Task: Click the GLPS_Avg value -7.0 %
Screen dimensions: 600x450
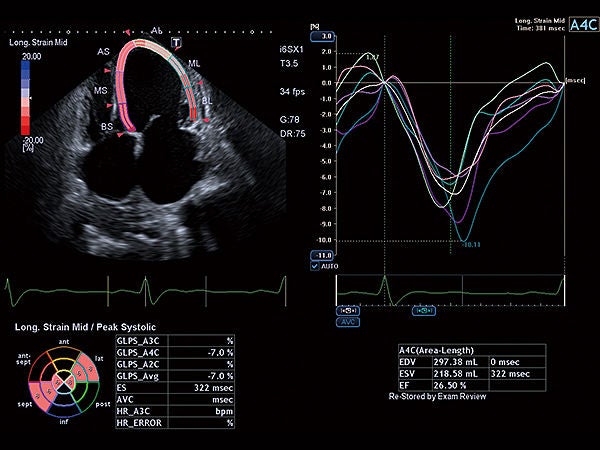Action: (220, 376)
